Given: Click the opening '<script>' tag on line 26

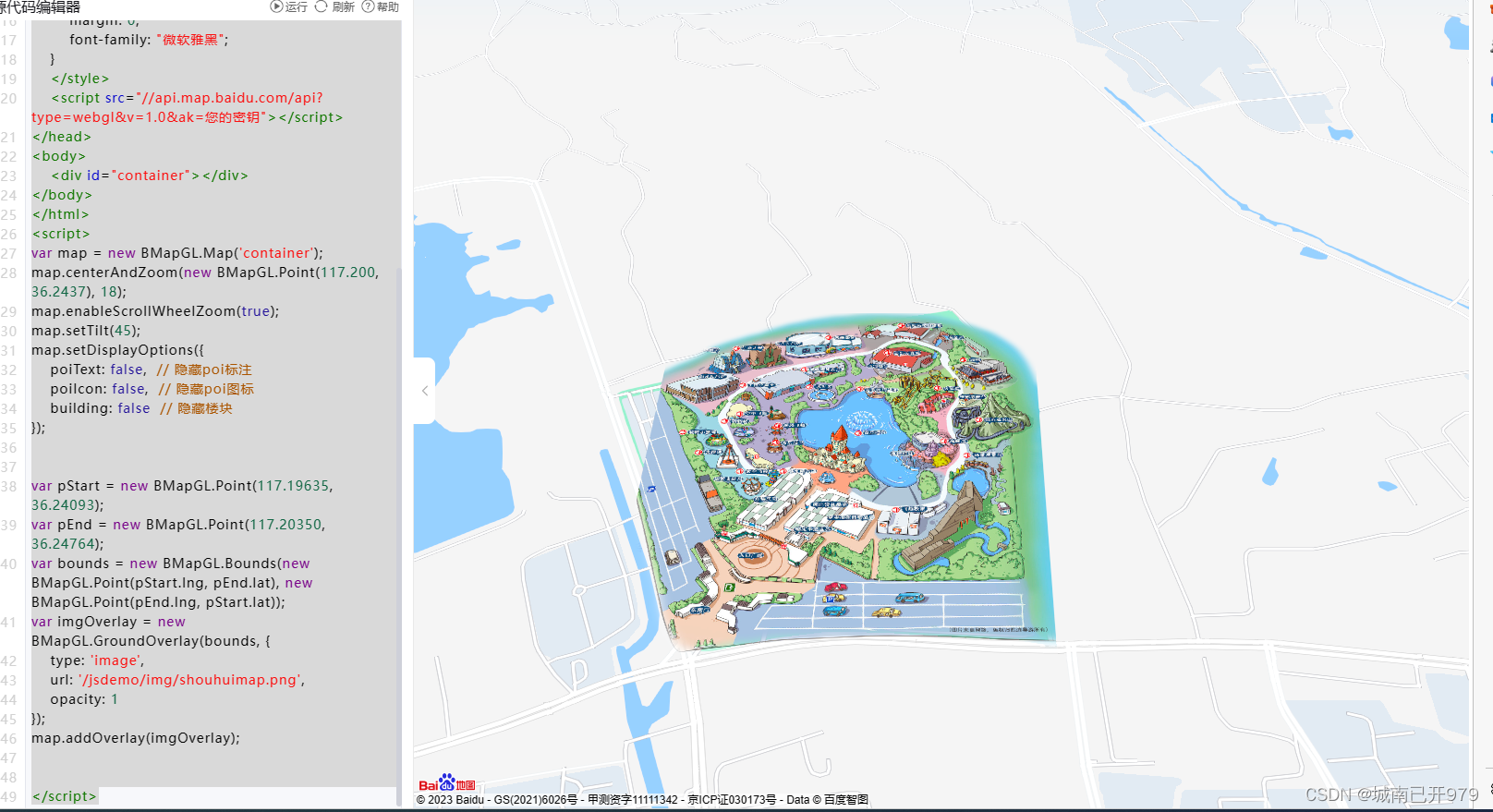Looking at the screenshot, I should pos(61,234).
